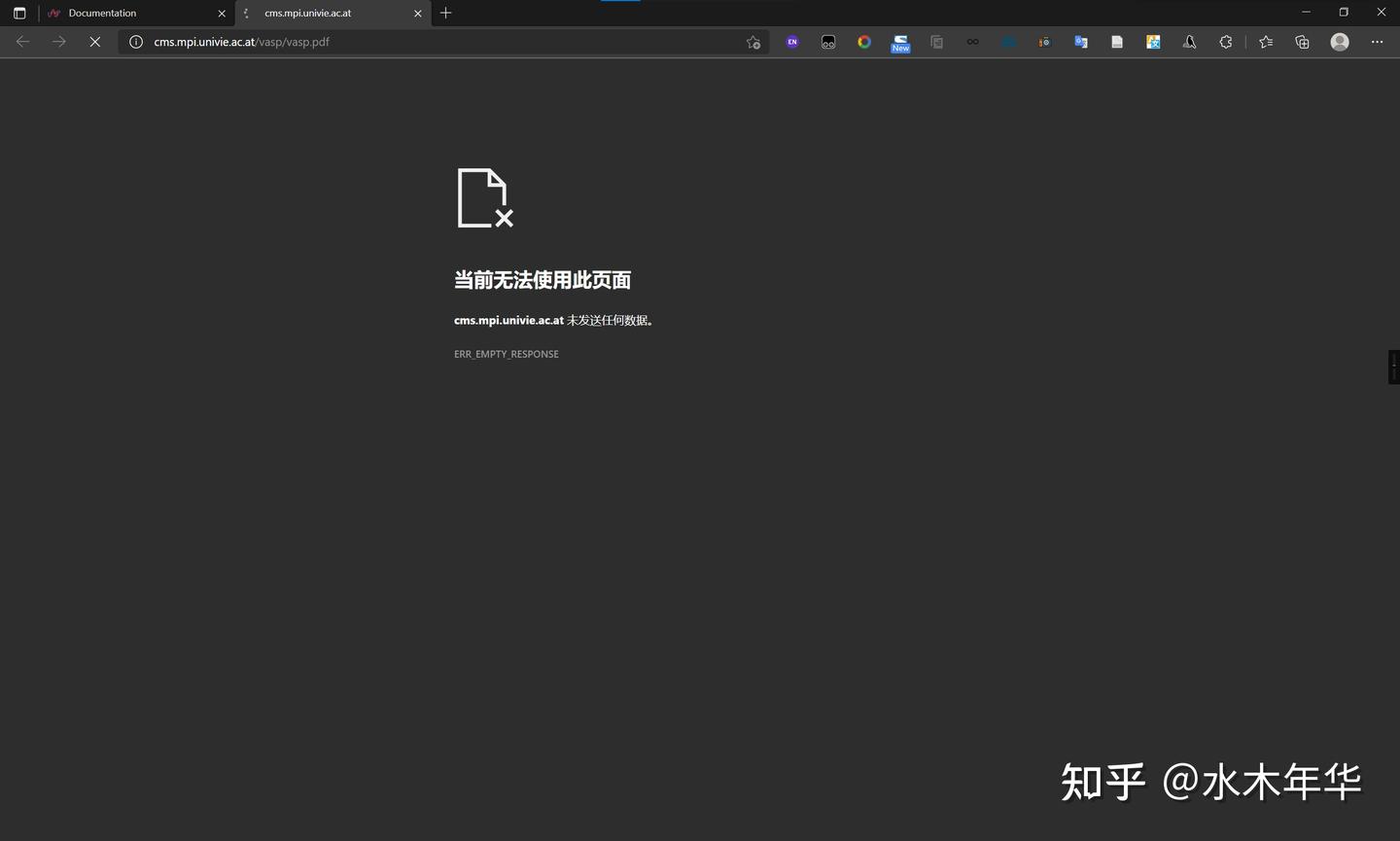The height and width of the screenshot is (841, 1400).
Task: Go back to the previous page
Action: pos(21,42)
